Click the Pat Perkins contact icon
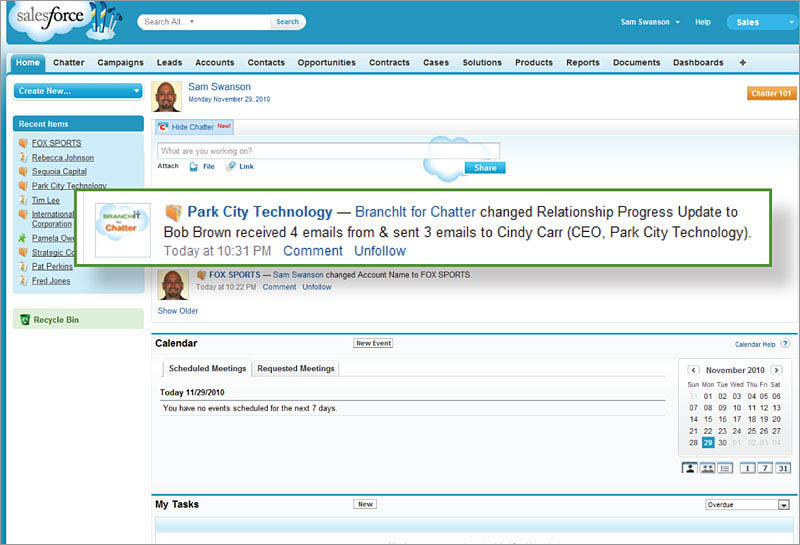800x545 pixels. [x=23, y=266]
